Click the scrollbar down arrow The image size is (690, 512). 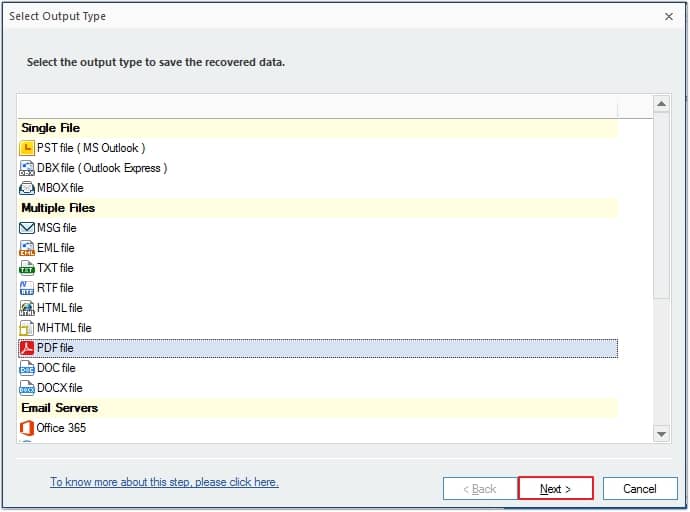tap(661, 434)
